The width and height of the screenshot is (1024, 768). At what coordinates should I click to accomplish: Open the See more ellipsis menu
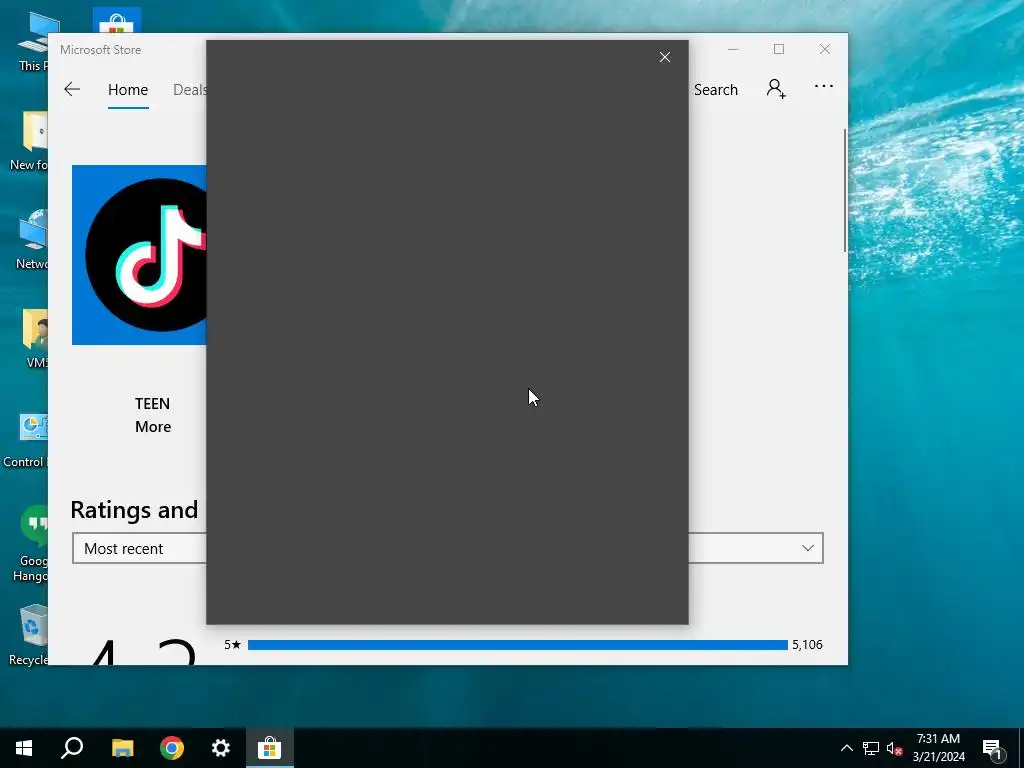pyautogui.click(x=824, y=86)
